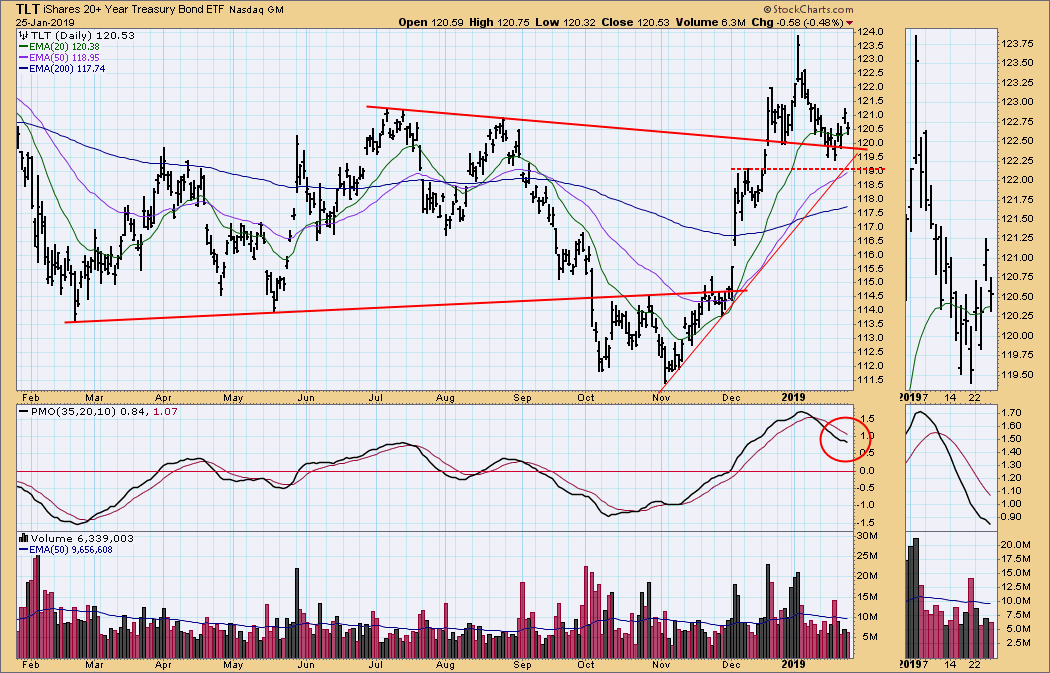Click the Oct month label under the price chart
The height and width of the screenshot is (673, 1050).
(585, 398)
